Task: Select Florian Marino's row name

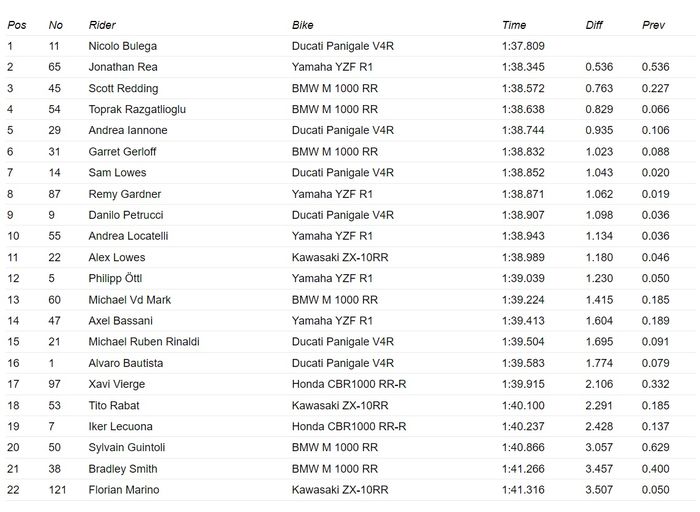Action: pos(123,490)
